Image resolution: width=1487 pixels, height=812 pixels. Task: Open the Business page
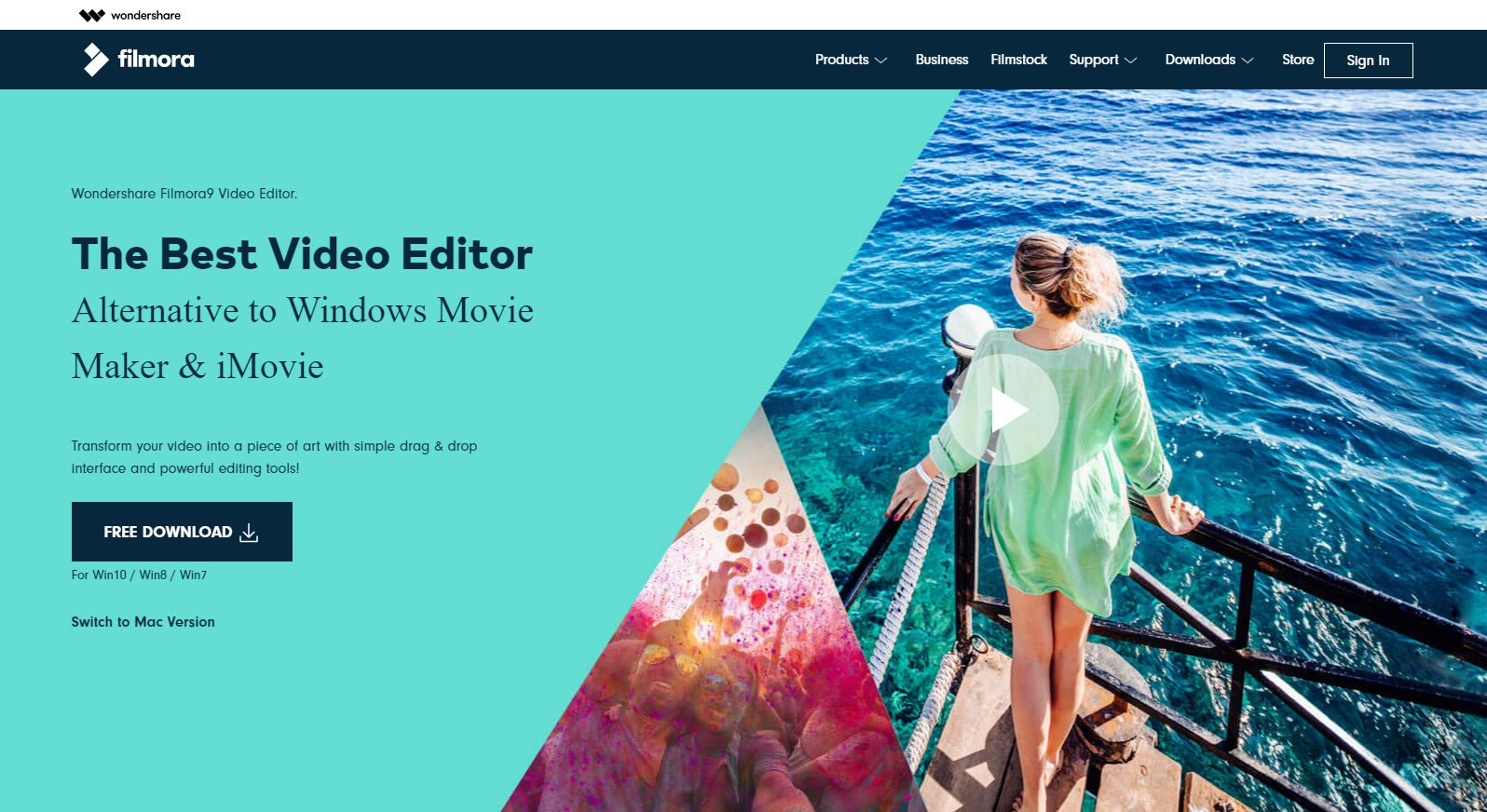tap(942, 60)
